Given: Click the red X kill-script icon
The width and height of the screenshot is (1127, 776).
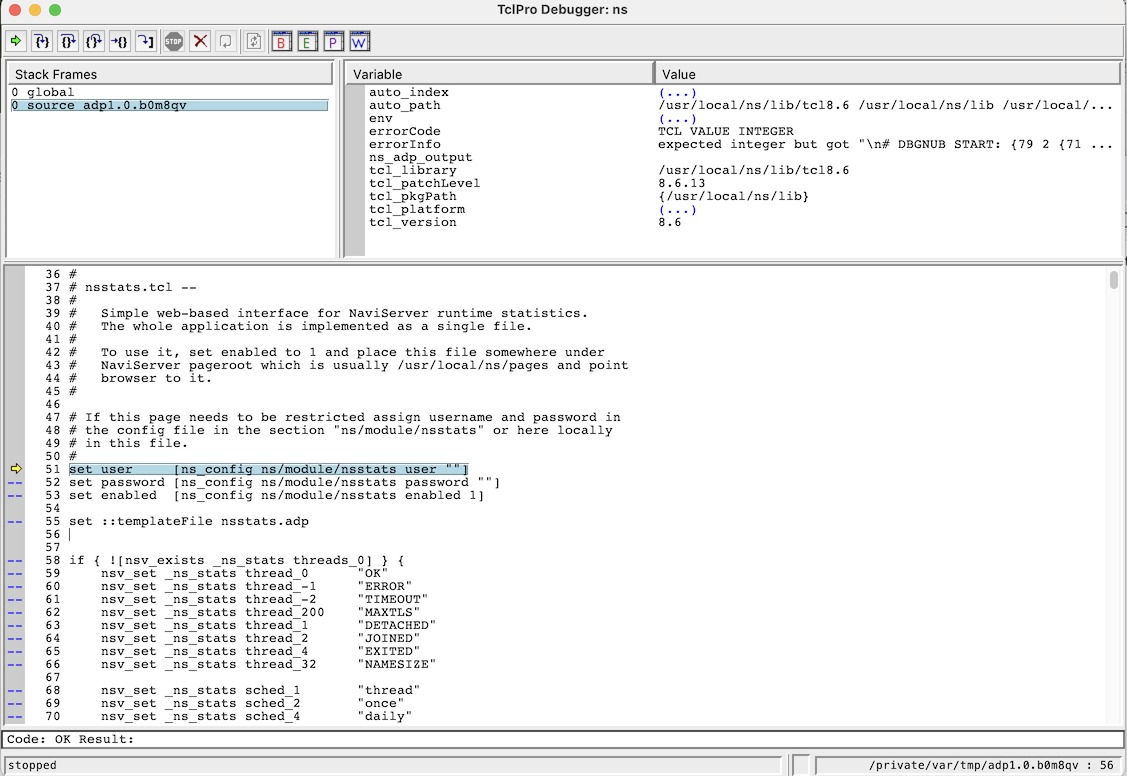Looking at the screenshot, I should [x=198, y=41].
